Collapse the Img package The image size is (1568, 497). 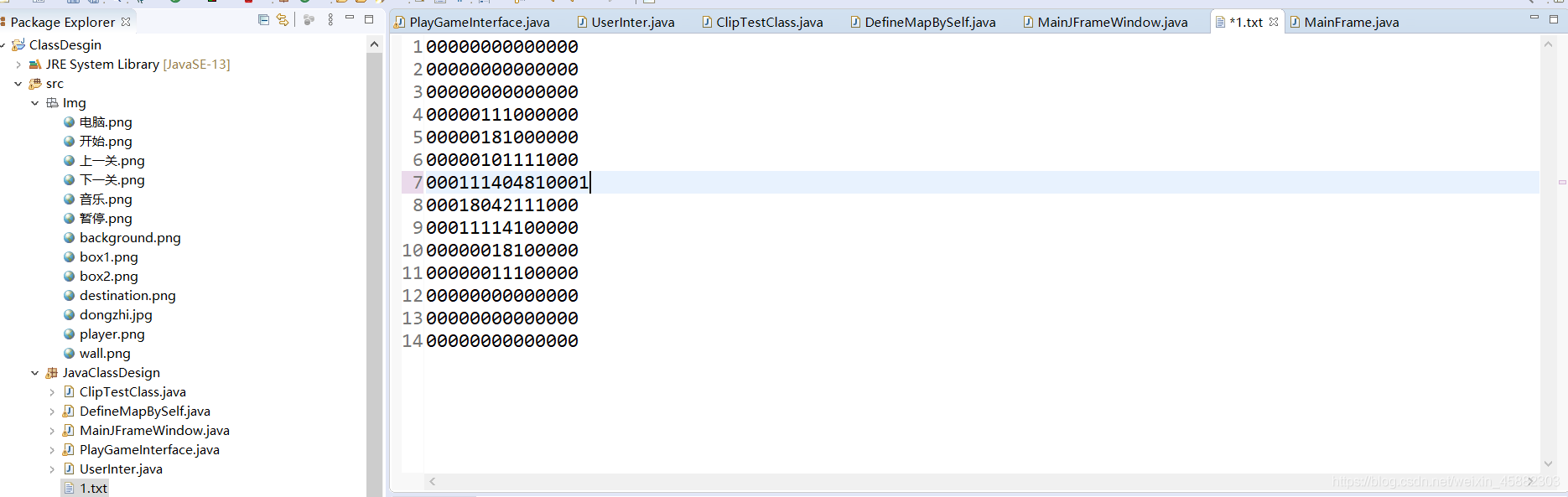[34, 103]
